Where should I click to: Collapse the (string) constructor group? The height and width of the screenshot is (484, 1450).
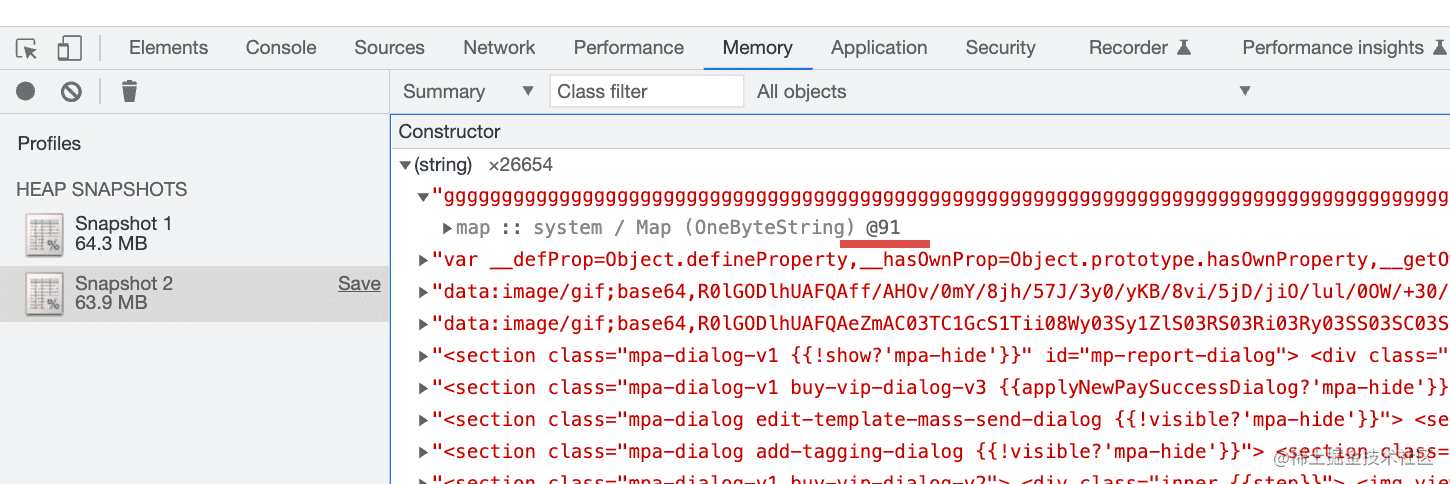coord(405,165)
